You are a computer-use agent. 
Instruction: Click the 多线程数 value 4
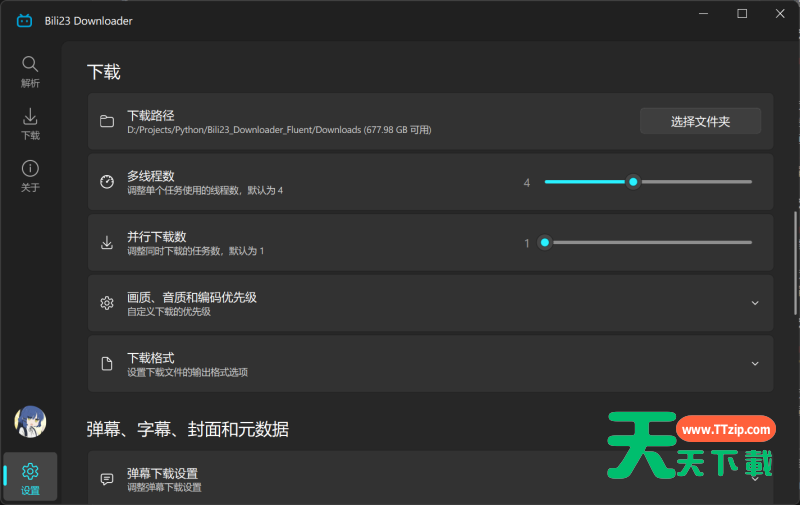(x=527, y=183)
